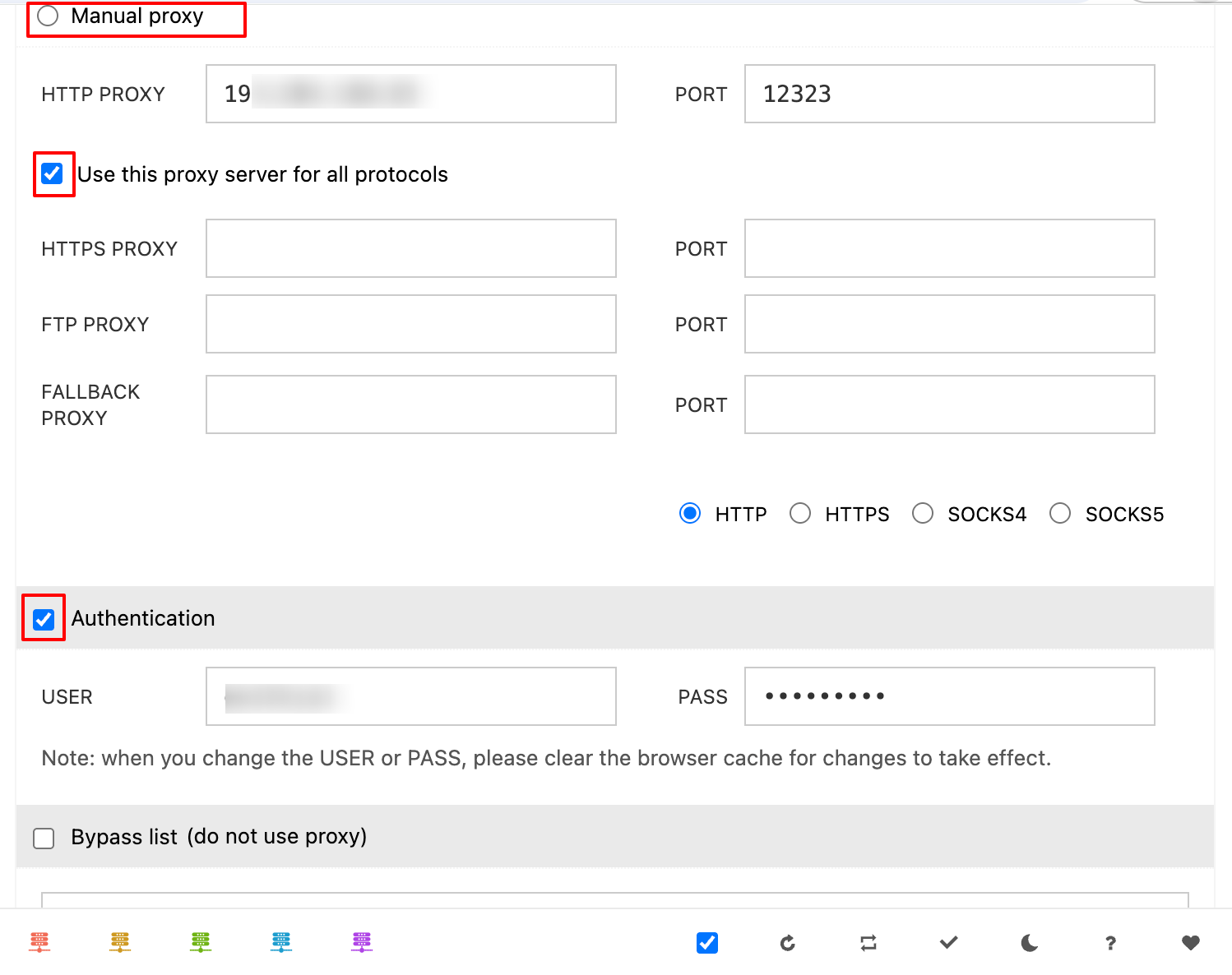1232x975 pixels.
Task: Click the checkmark apply icon
Action: 948,943
